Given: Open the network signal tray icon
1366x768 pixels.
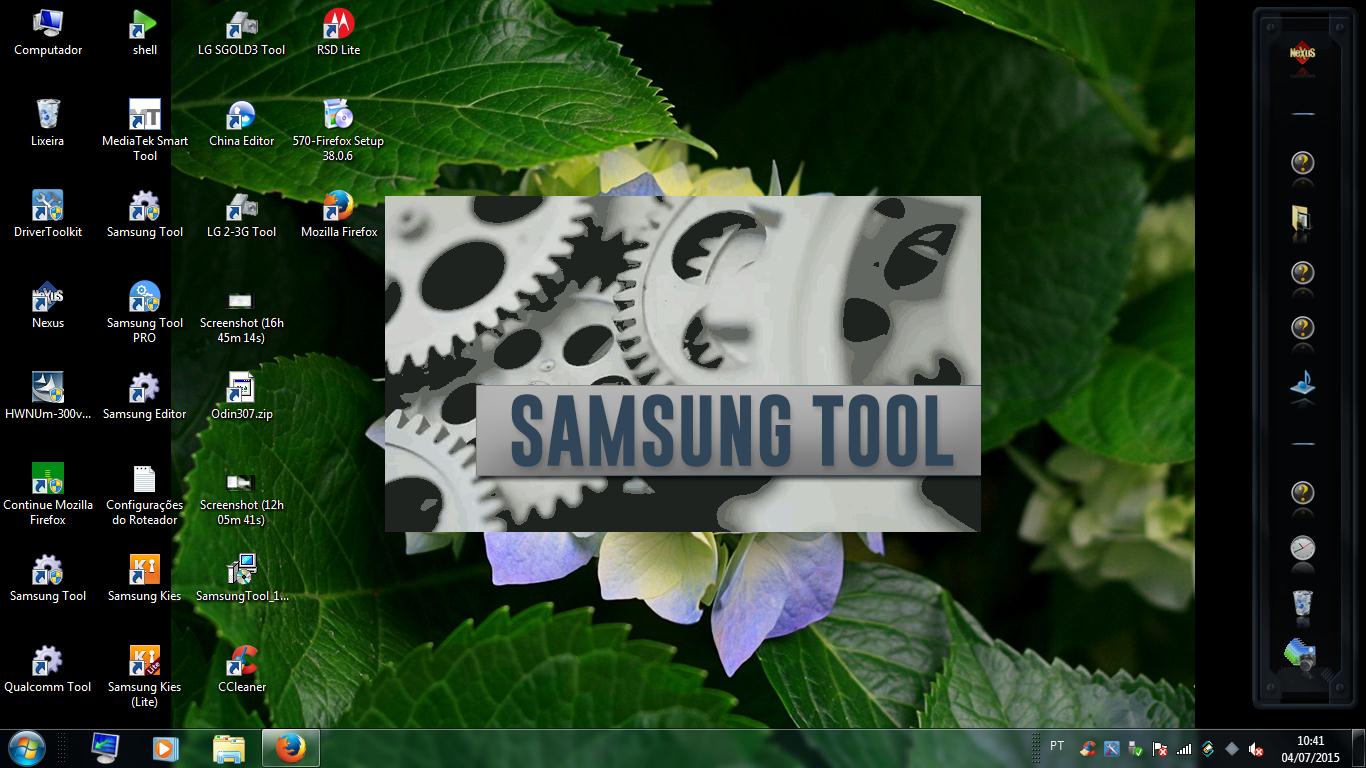Looking at the screenshot, I should (1184, 749).
